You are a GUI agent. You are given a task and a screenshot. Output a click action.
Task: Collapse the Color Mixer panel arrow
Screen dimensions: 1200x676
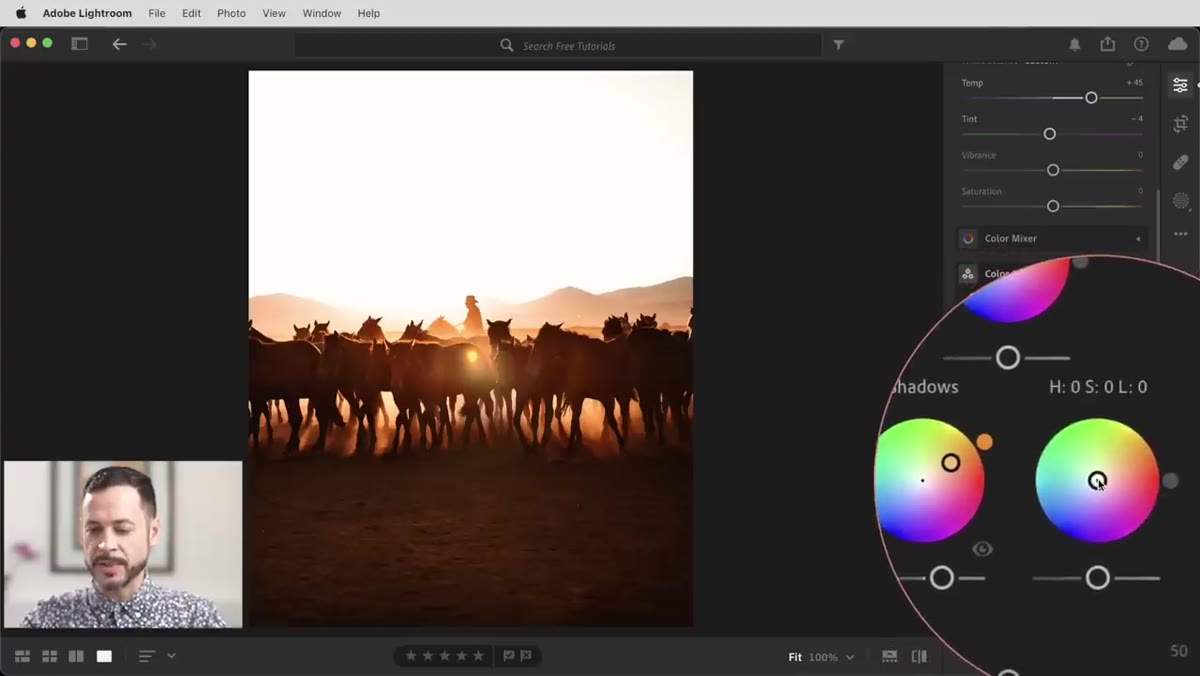[x=1138, y=239]
